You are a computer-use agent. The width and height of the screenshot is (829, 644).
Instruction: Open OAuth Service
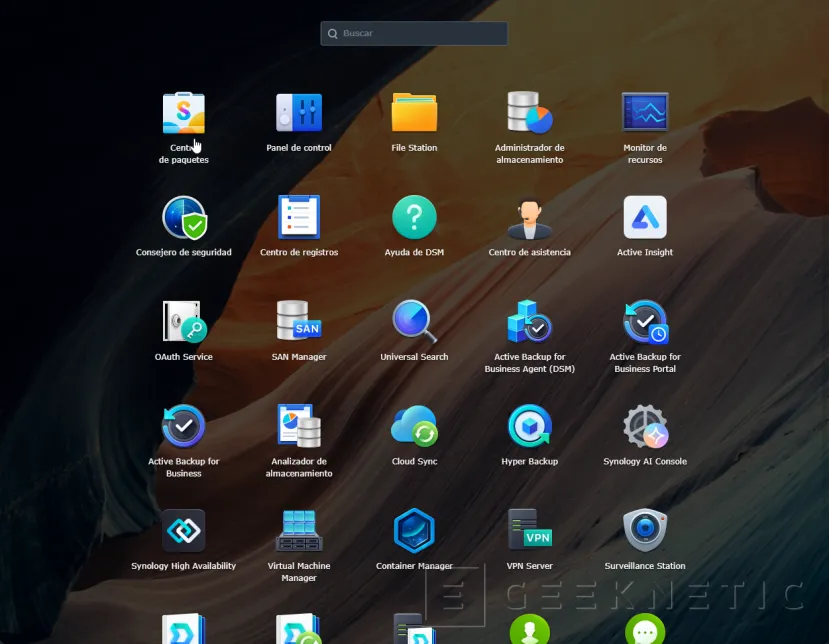click(184, 322)
